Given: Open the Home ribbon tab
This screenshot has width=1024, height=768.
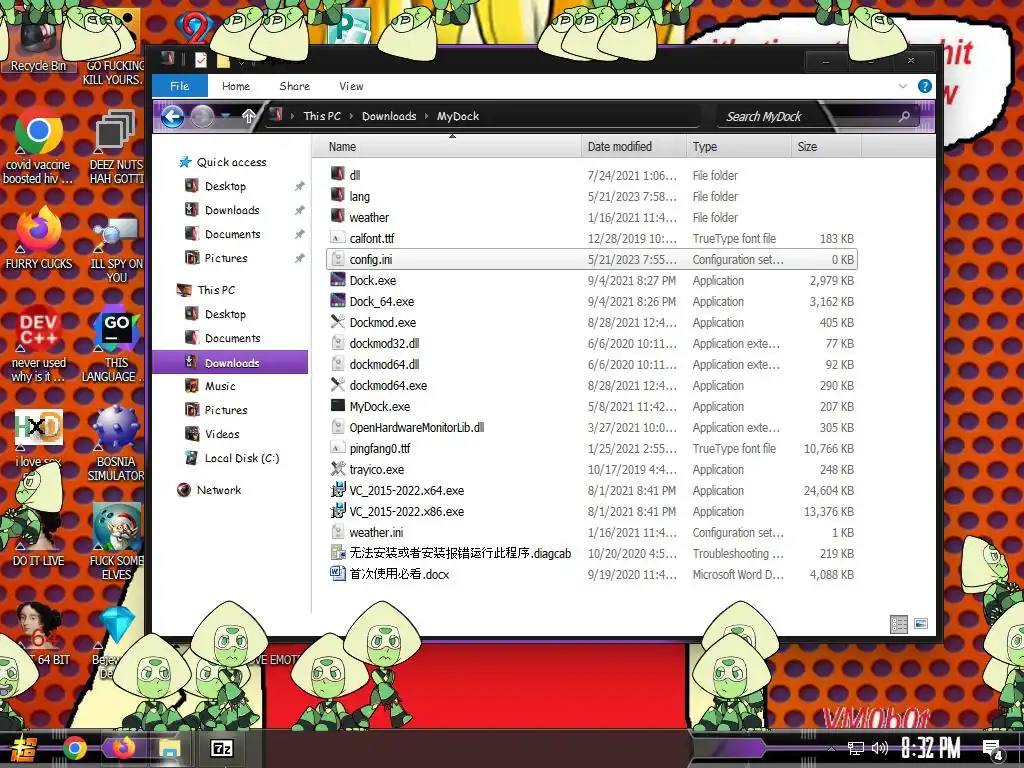Looking at the screenshot, I should tap(236, 86).
